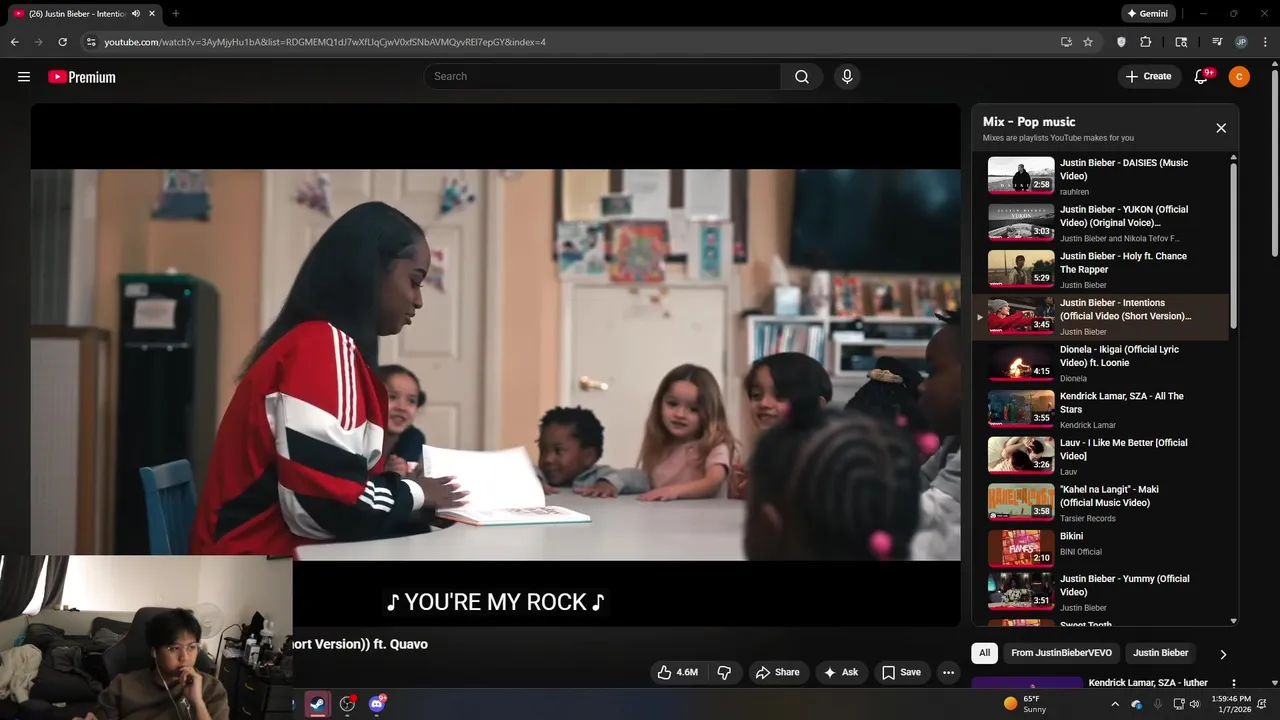Image resolution: width=1280 pixels, height=720 pixels.
Task: Bookmark this page with the star
Action: pyautogui.click(x=1088, y=42)
